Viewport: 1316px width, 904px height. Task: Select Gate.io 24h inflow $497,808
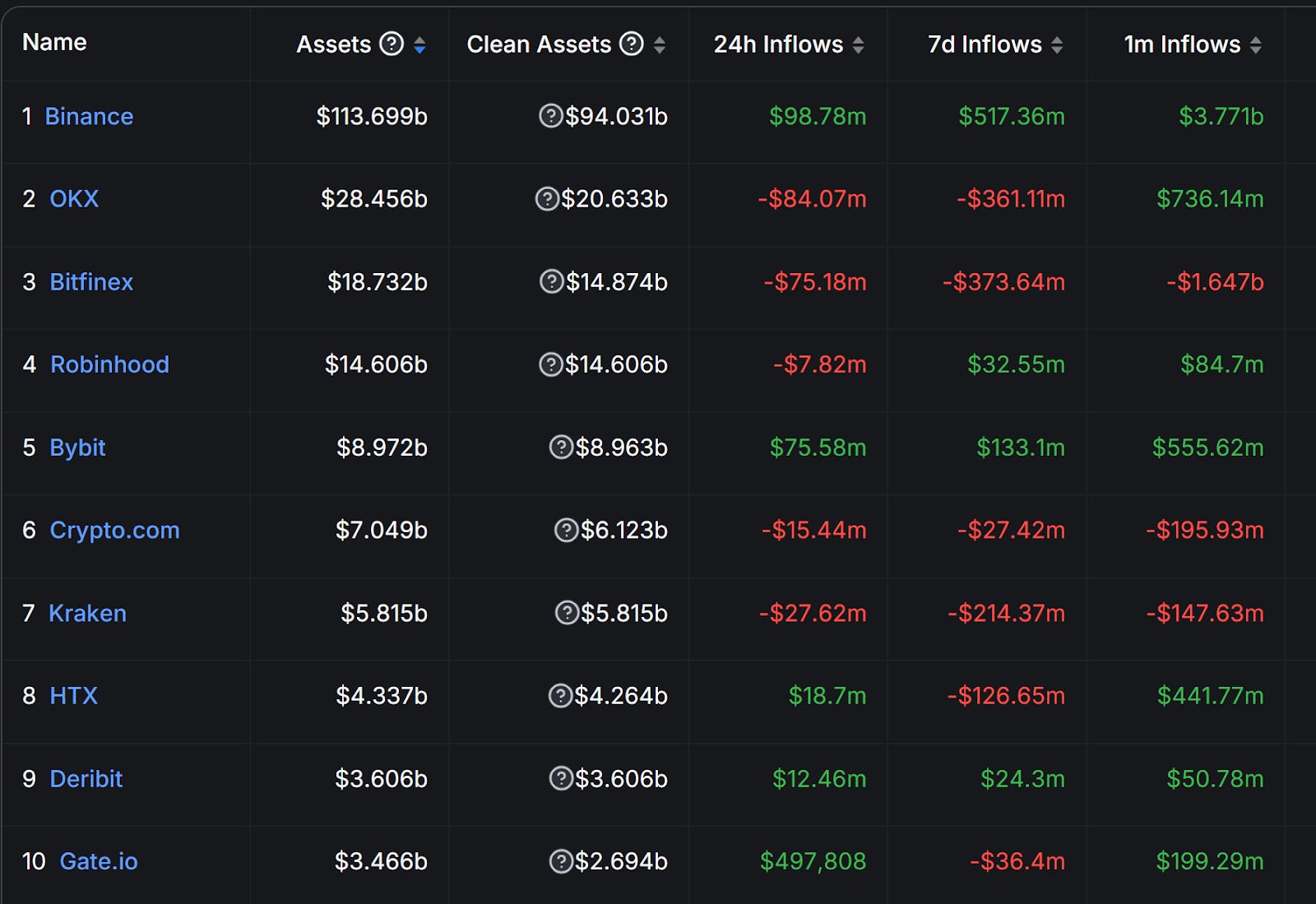pos(813,861)
